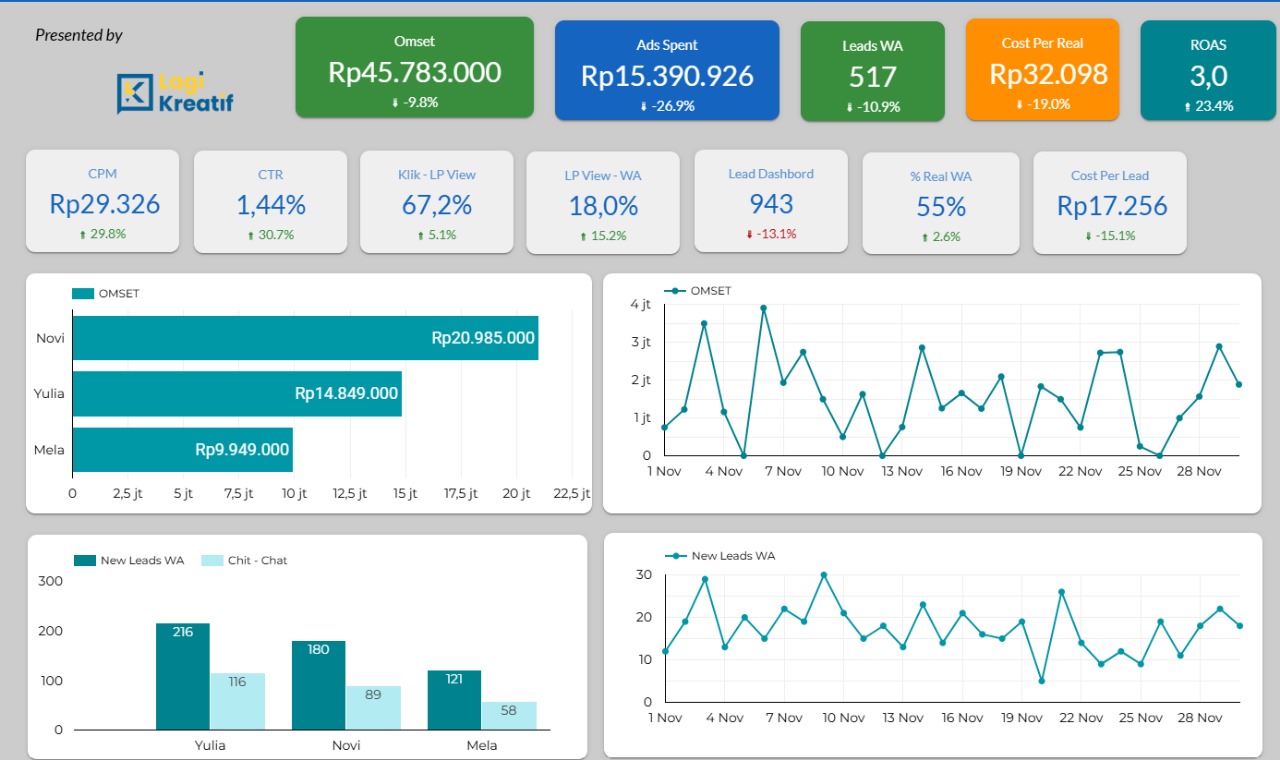Click the Chit - Chat legend swatch

212,561
